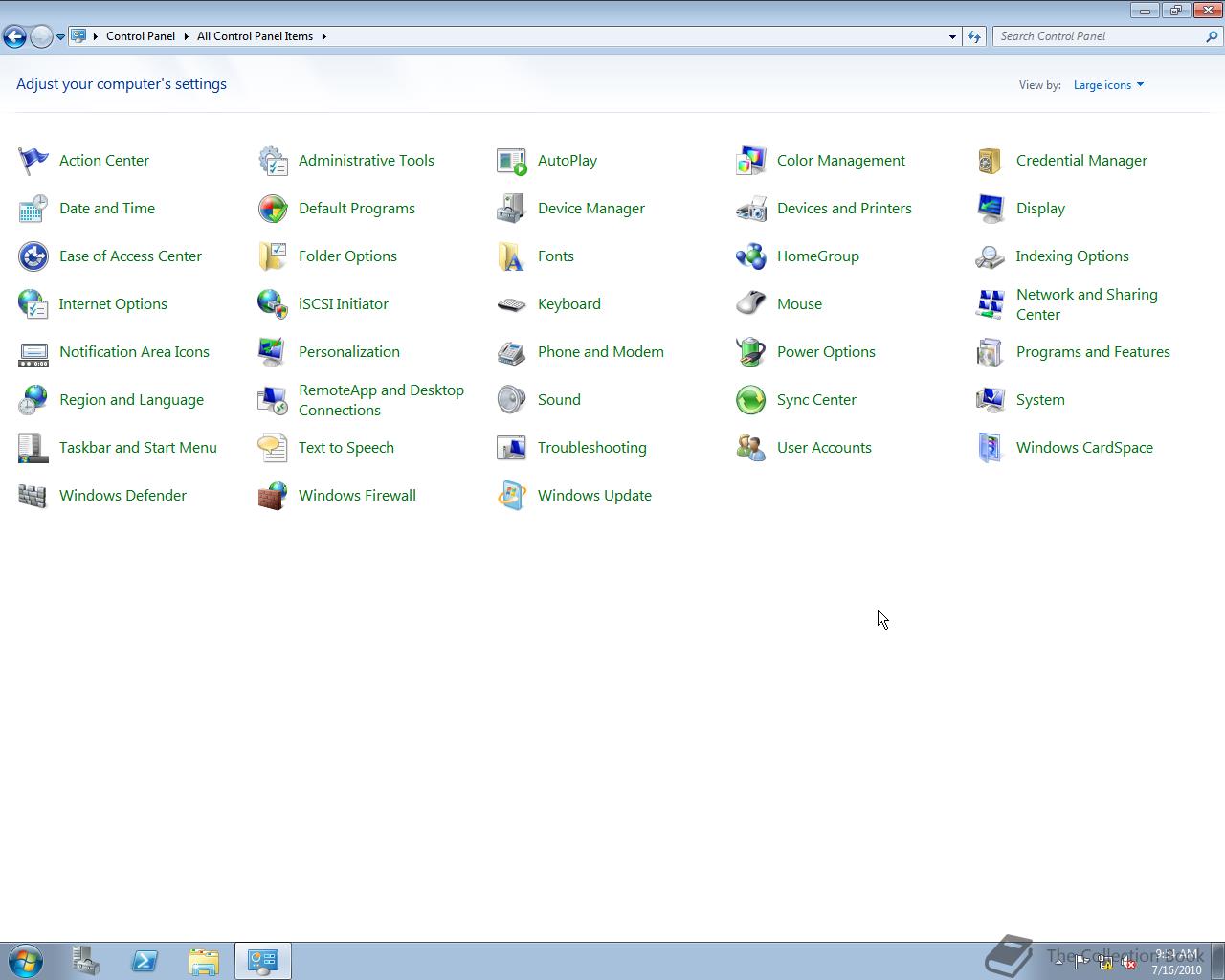Viewport: 1225px width, 980px height.
Task: Open the Region and Language link
Action: 131,400
